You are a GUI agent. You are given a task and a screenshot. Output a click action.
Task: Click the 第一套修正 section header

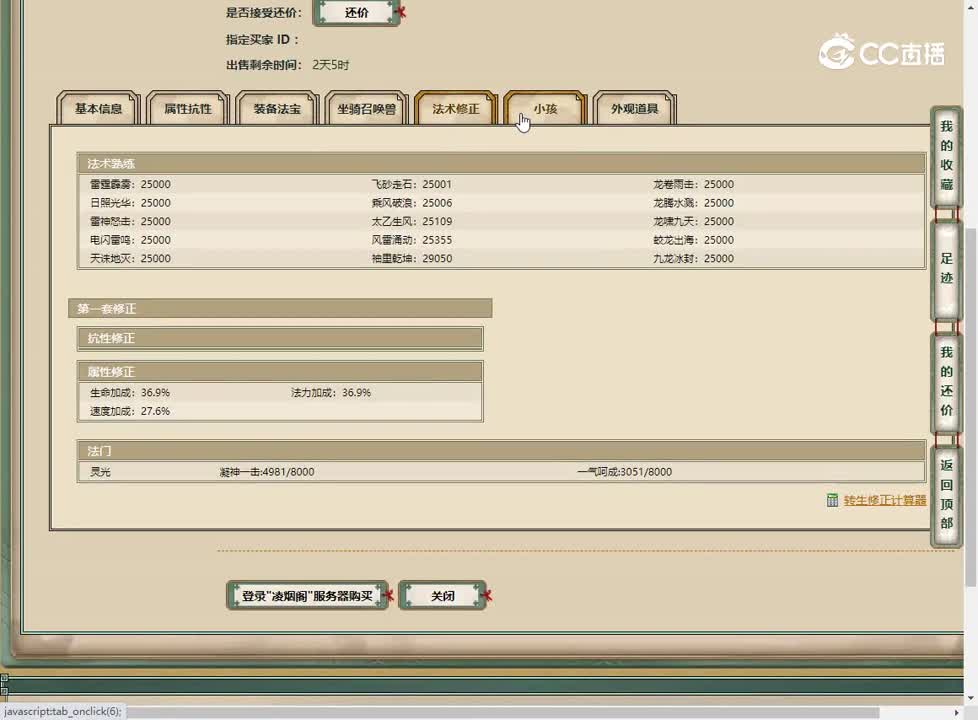pyautogui.click(x=280, y=308)
